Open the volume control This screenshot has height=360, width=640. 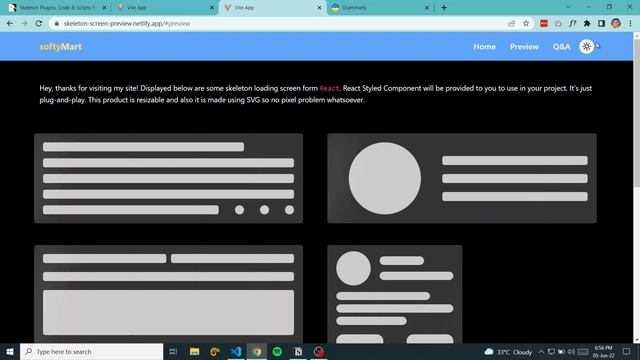pos(571,351)
